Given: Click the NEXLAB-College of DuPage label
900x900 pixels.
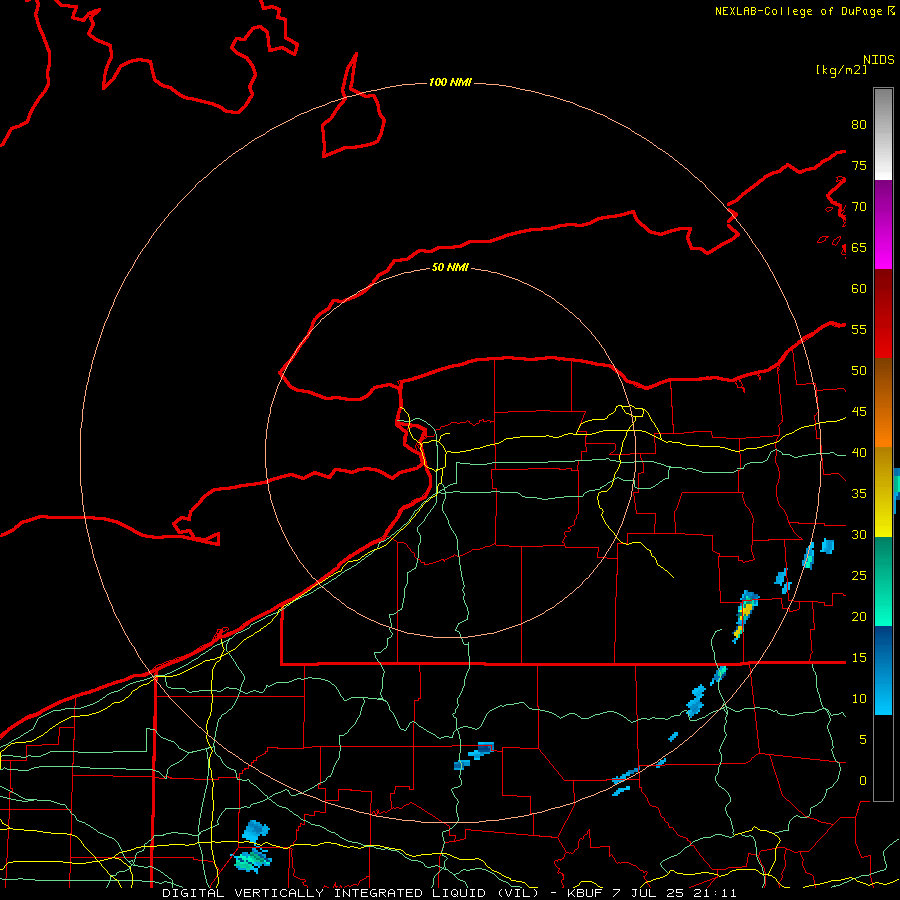Looking at the screenshot, I should [798, 11].
